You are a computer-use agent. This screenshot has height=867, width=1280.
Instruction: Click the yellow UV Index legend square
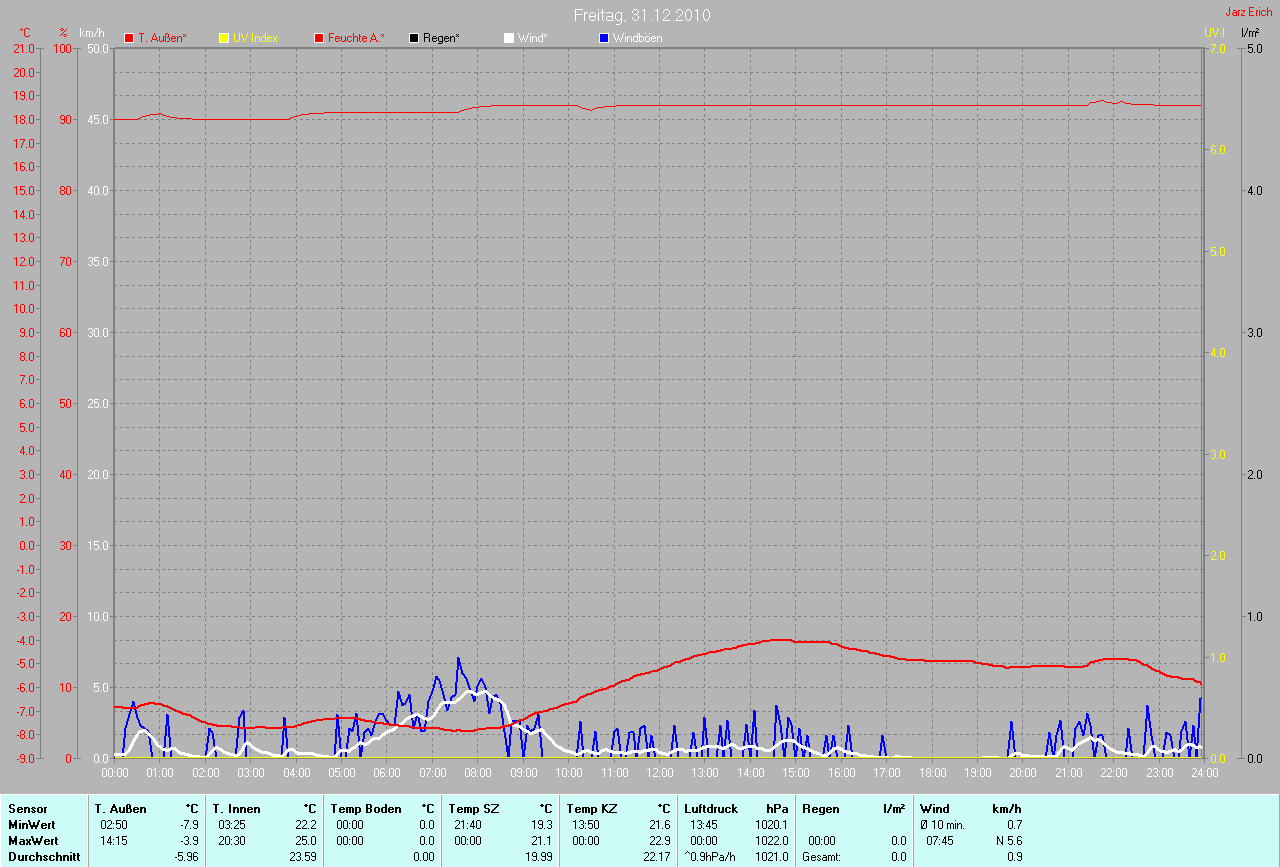[x=224, y=38]
